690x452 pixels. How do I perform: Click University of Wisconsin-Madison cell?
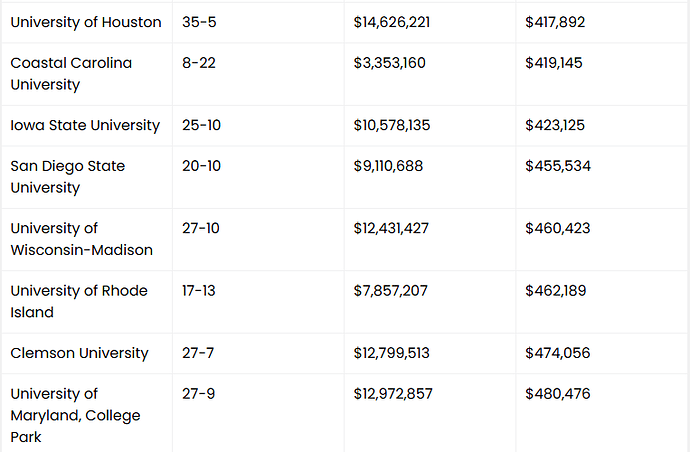click(x=82, y=239)
